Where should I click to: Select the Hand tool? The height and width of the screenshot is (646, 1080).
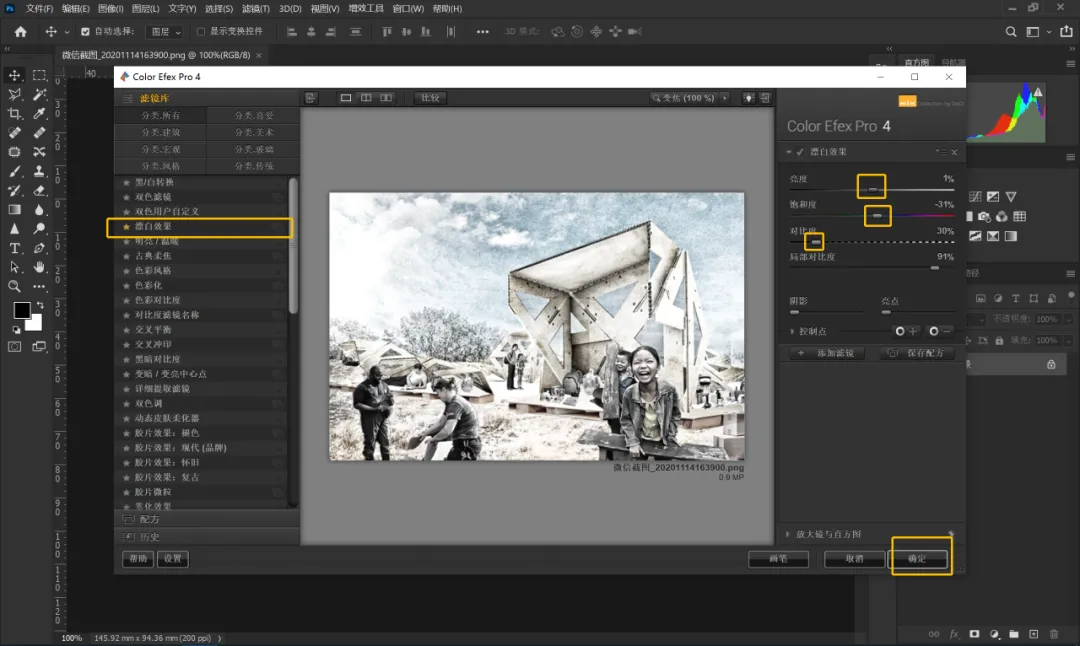click(40, 267)
